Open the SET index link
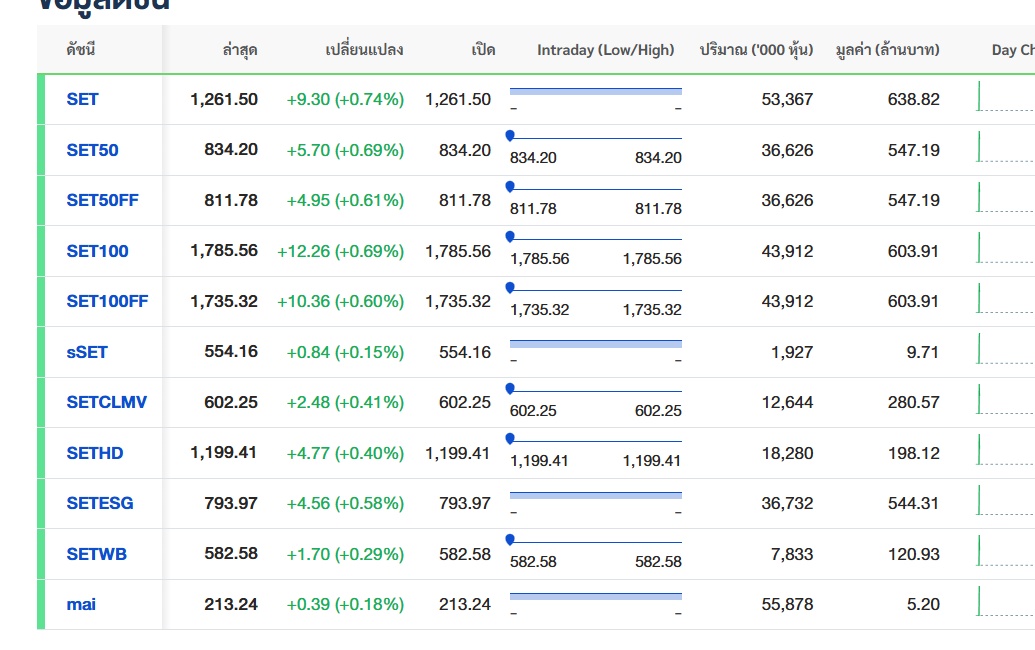The width and height of the screenshot is (1035, 650). [x=83, y=99]
